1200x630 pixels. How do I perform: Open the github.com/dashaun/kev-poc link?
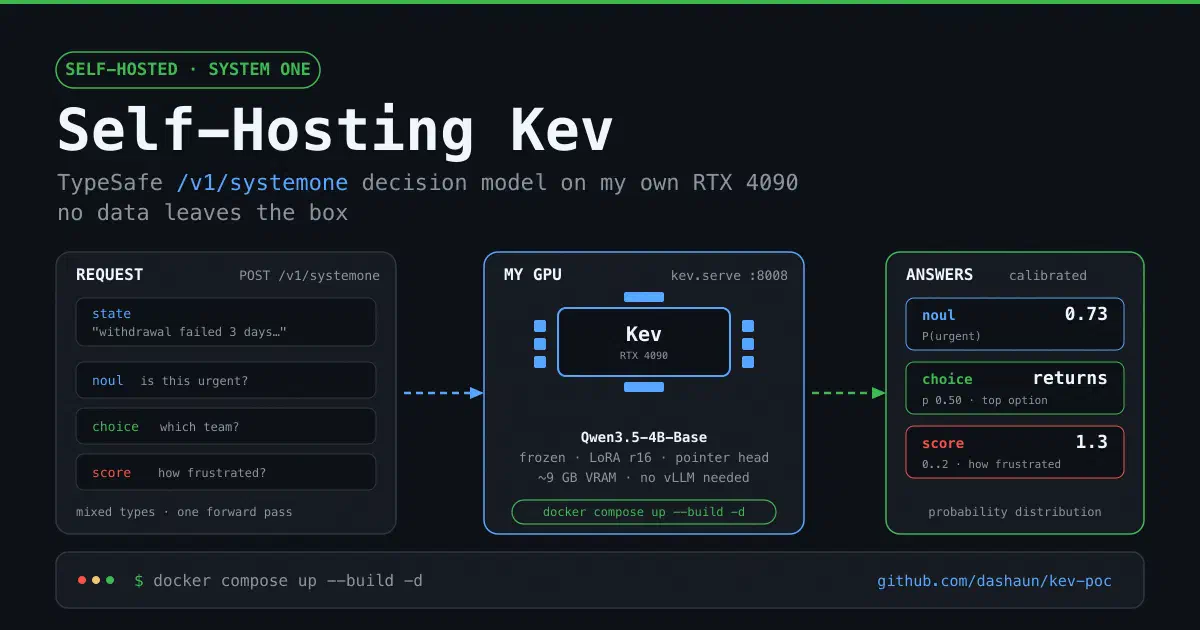coord(994,580)
